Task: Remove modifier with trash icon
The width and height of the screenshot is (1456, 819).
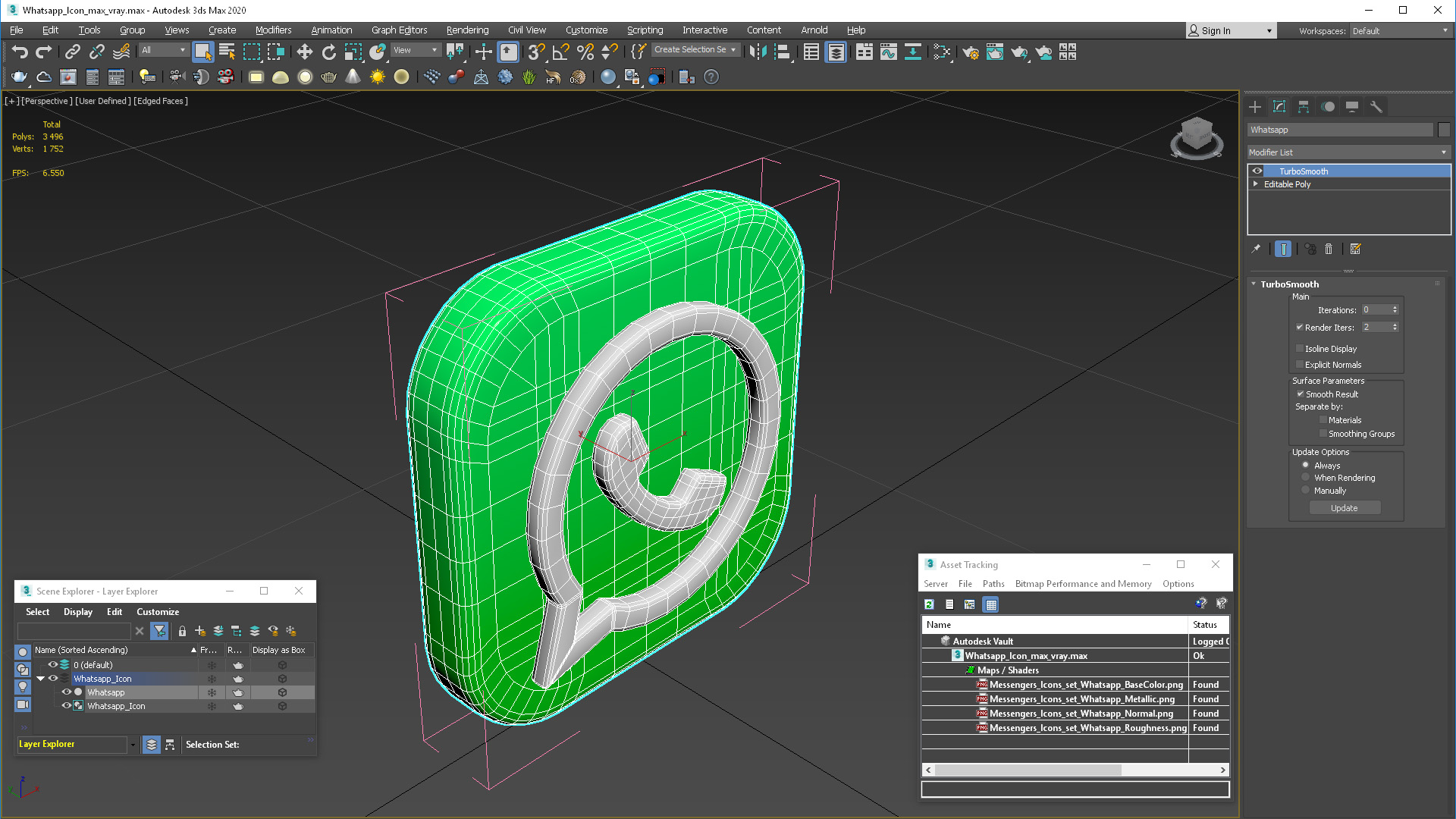Action: coord(1329,249)
